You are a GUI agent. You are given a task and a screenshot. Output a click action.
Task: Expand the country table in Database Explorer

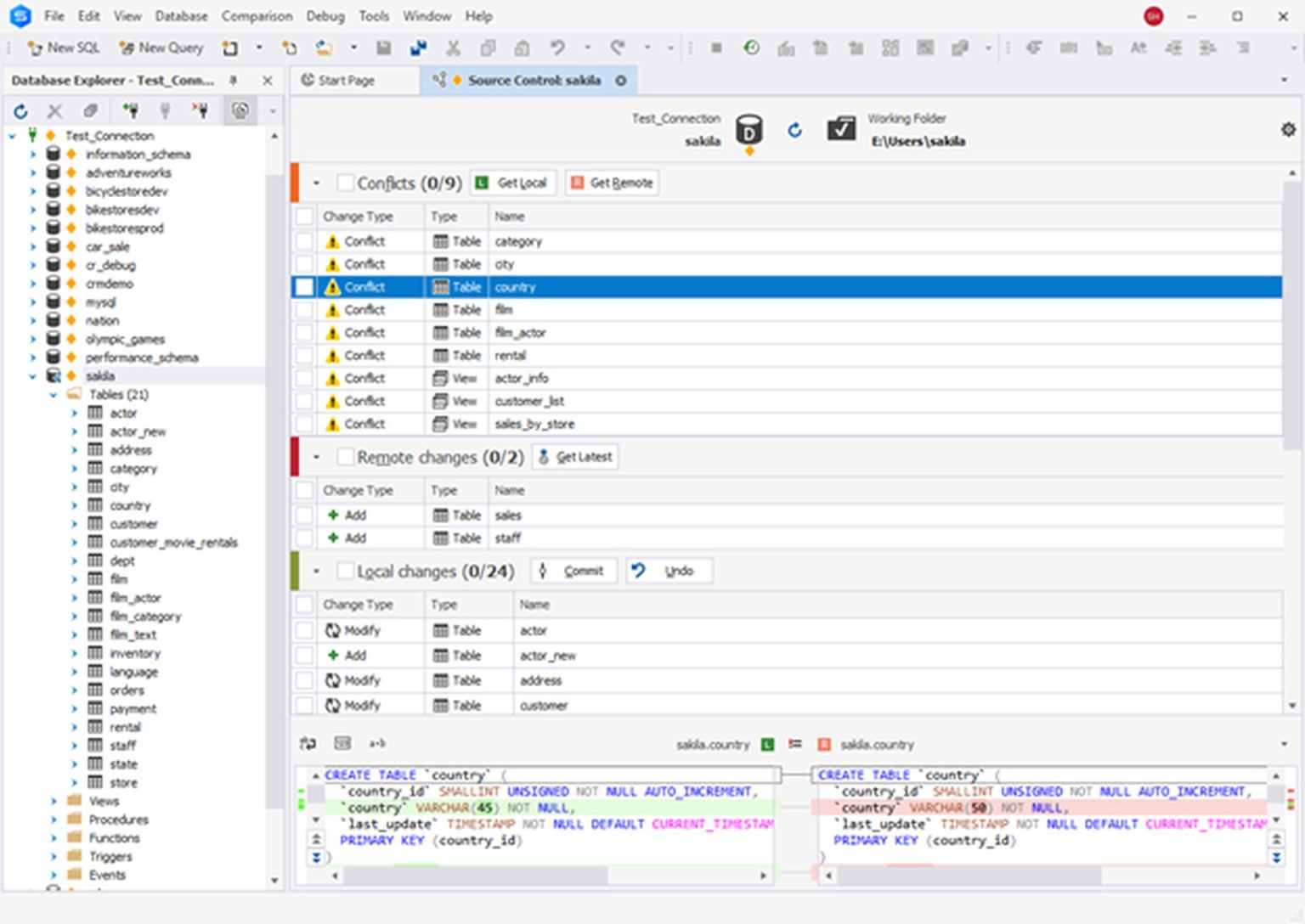click(x=75, y=505)
